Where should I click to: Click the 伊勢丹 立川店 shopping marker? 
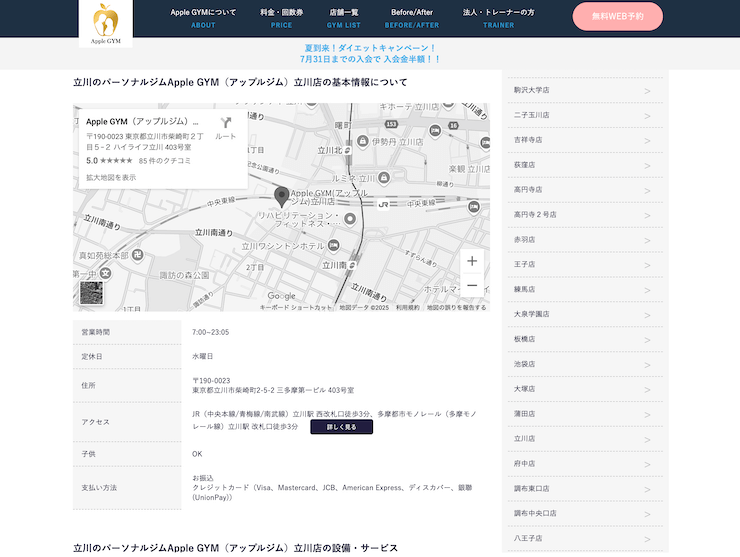[x=362, y=141]
